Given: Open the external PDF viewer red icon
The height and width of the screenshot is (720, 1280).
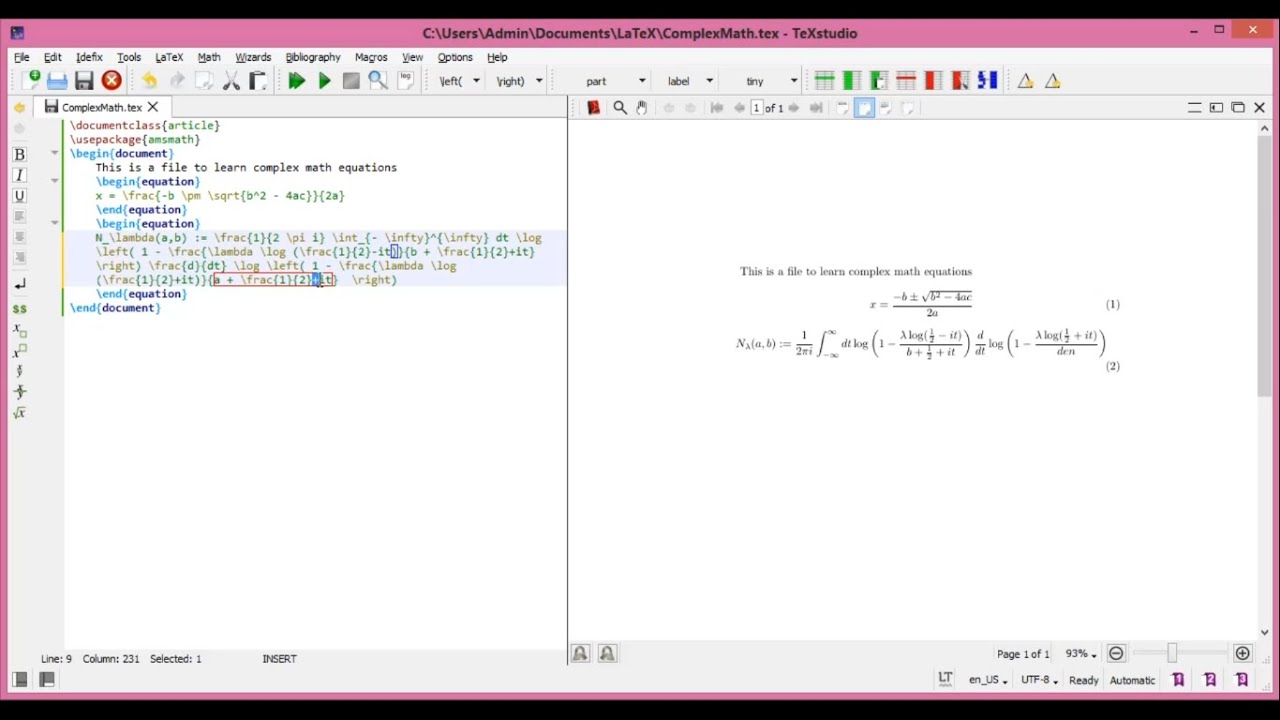Looking at the screenshot, I should point(593,108).
